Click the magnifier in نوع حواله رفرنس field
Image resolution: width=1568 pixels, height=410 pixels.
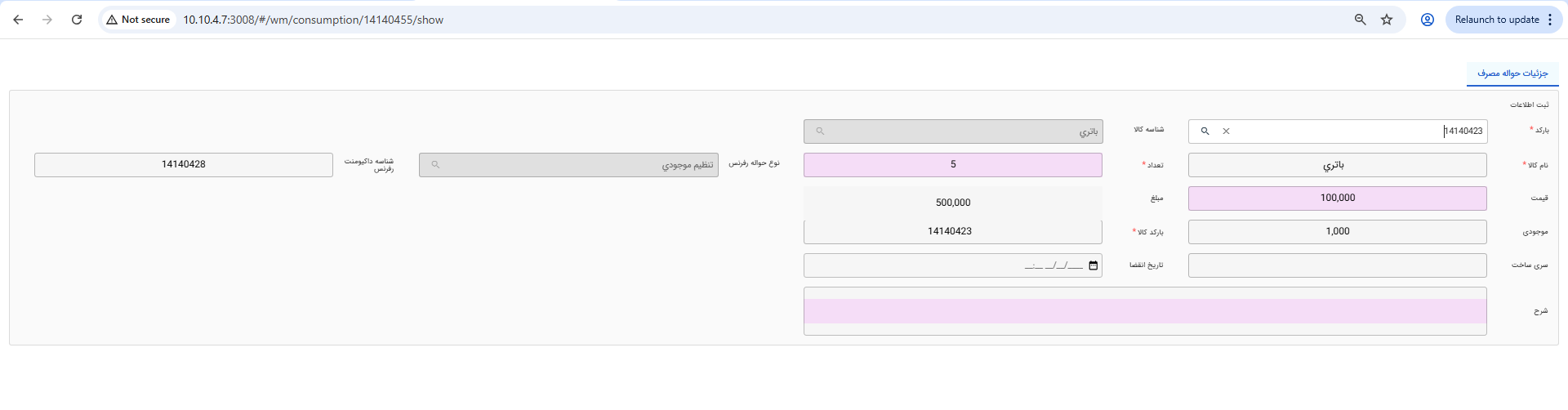pos(435,164)
